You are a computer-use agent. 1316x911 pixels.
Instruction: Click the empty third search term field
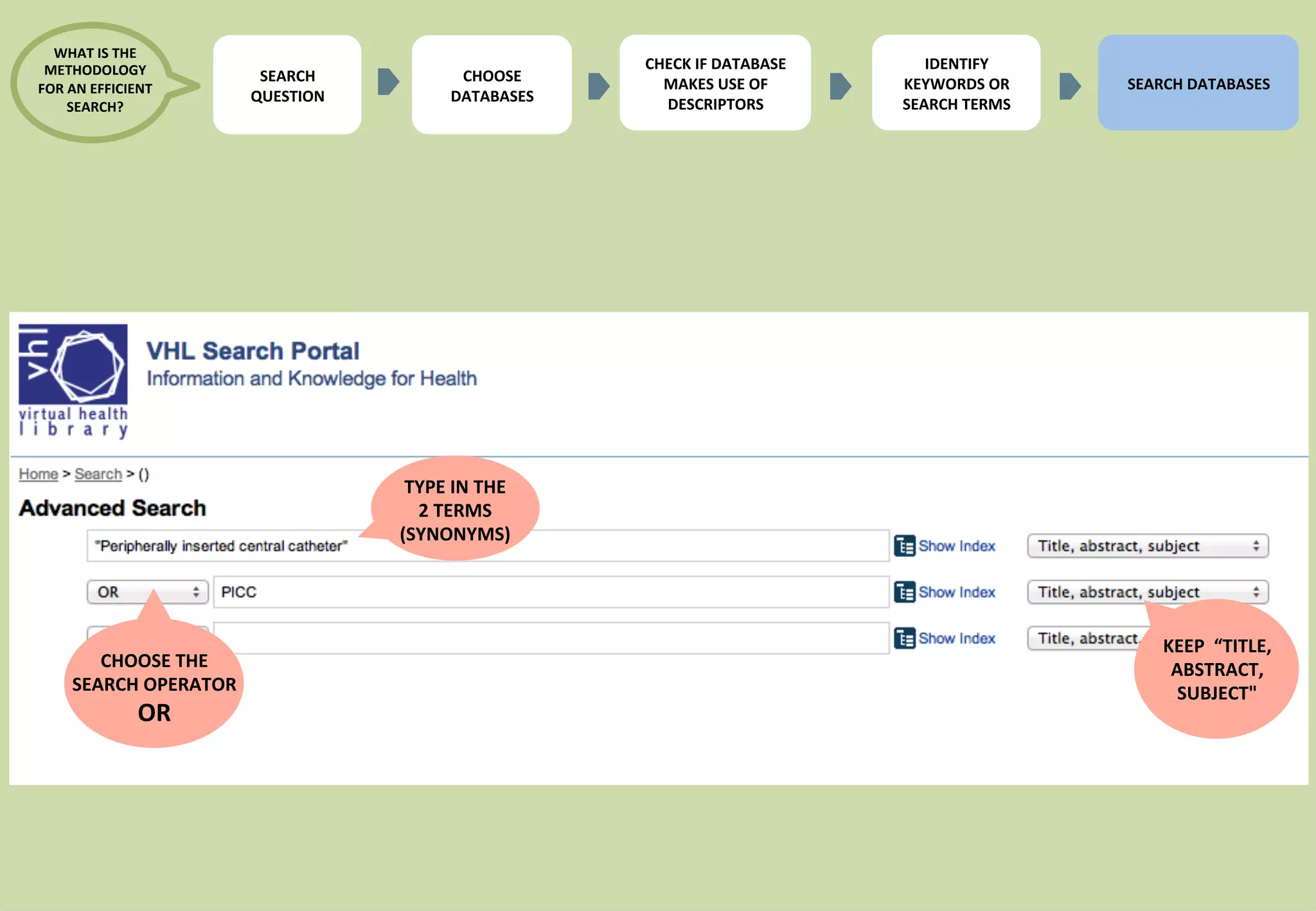click(x=551, y=639)
